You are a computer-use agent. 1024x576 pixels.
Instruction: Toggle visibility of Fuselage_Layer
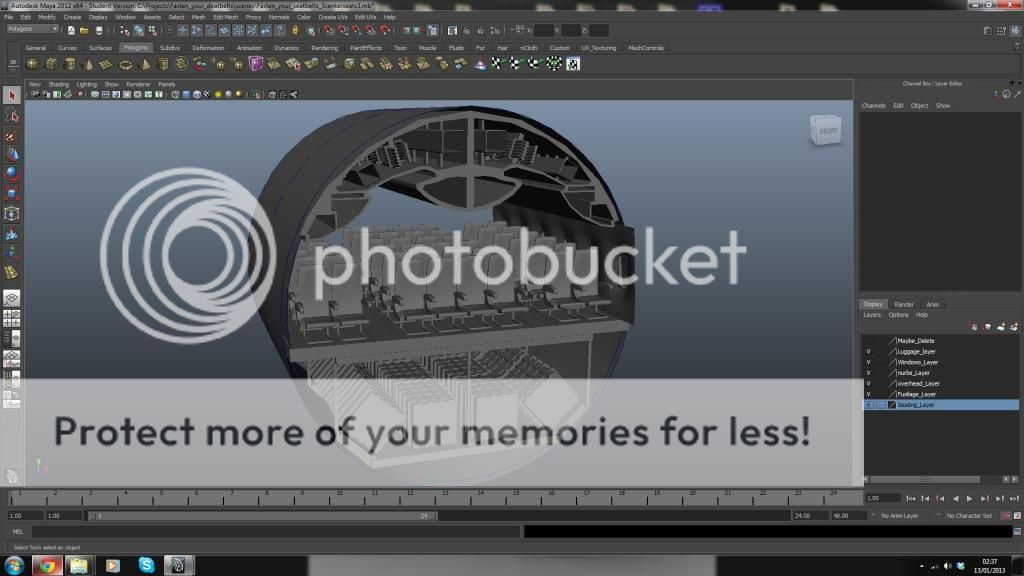pyautogui.click(x=868, y=394)
